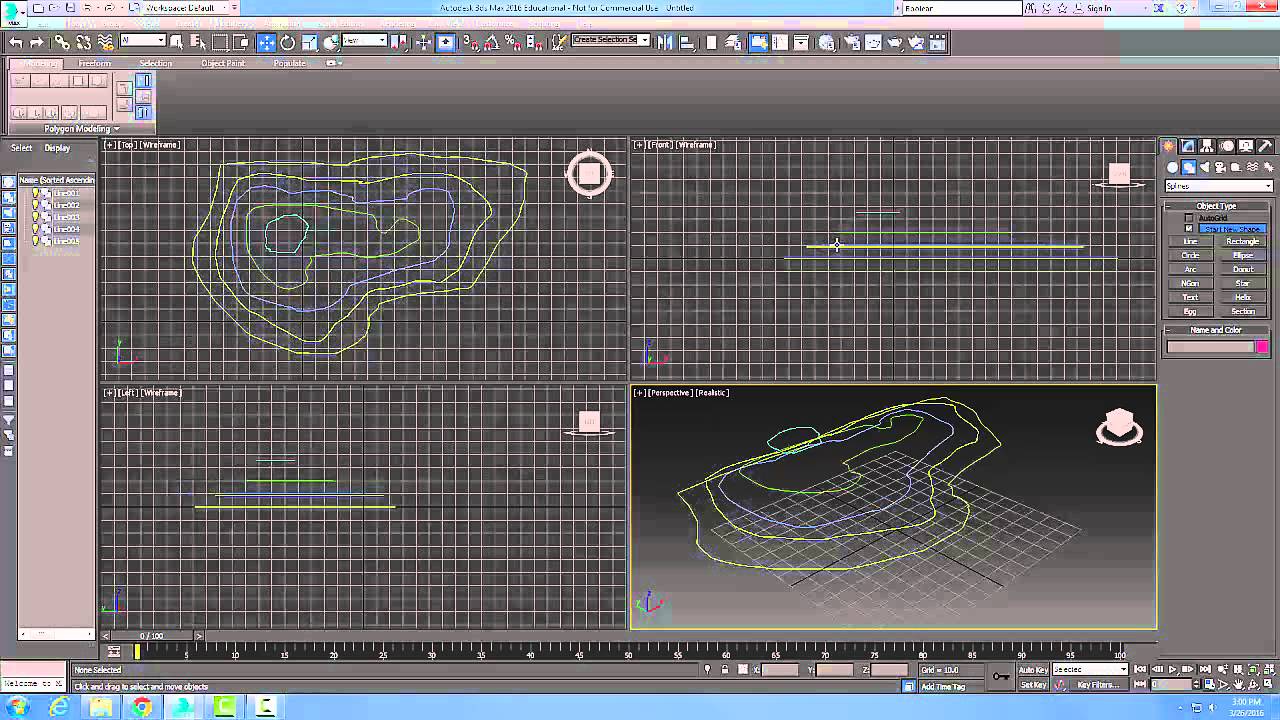Open the Render Setup teapot icon
1280x720 pixels.
[852, 42]
